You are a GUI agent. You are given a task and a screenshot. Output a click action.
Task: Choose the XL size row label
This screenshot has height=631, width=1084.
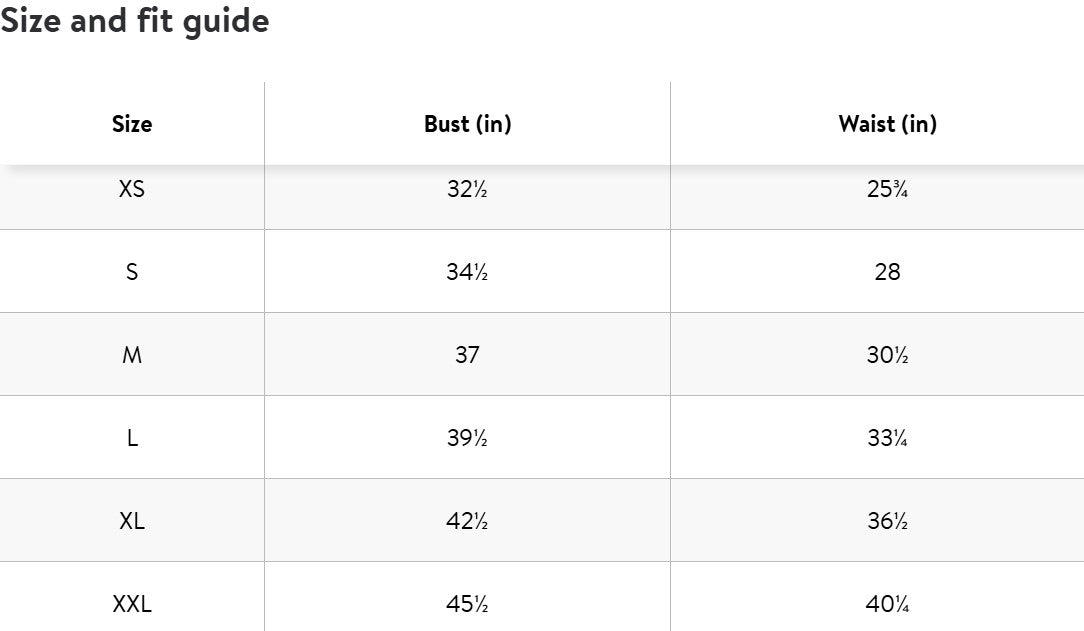click(x=132, y=521)
